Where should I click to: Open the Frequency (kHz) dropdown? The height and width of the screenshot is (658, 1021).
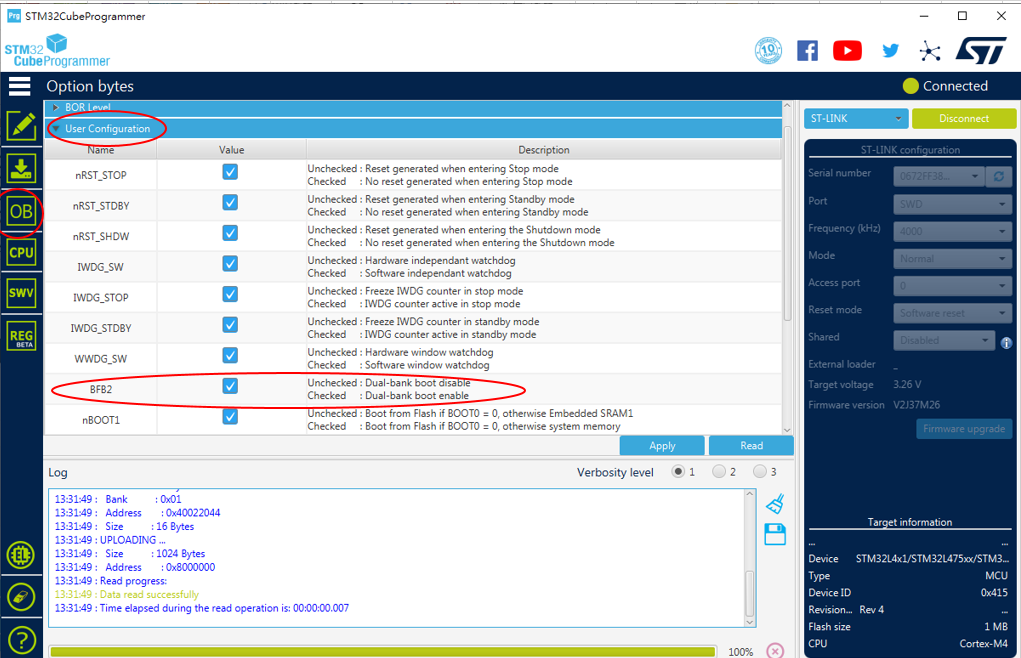click(x=952, y=231)
